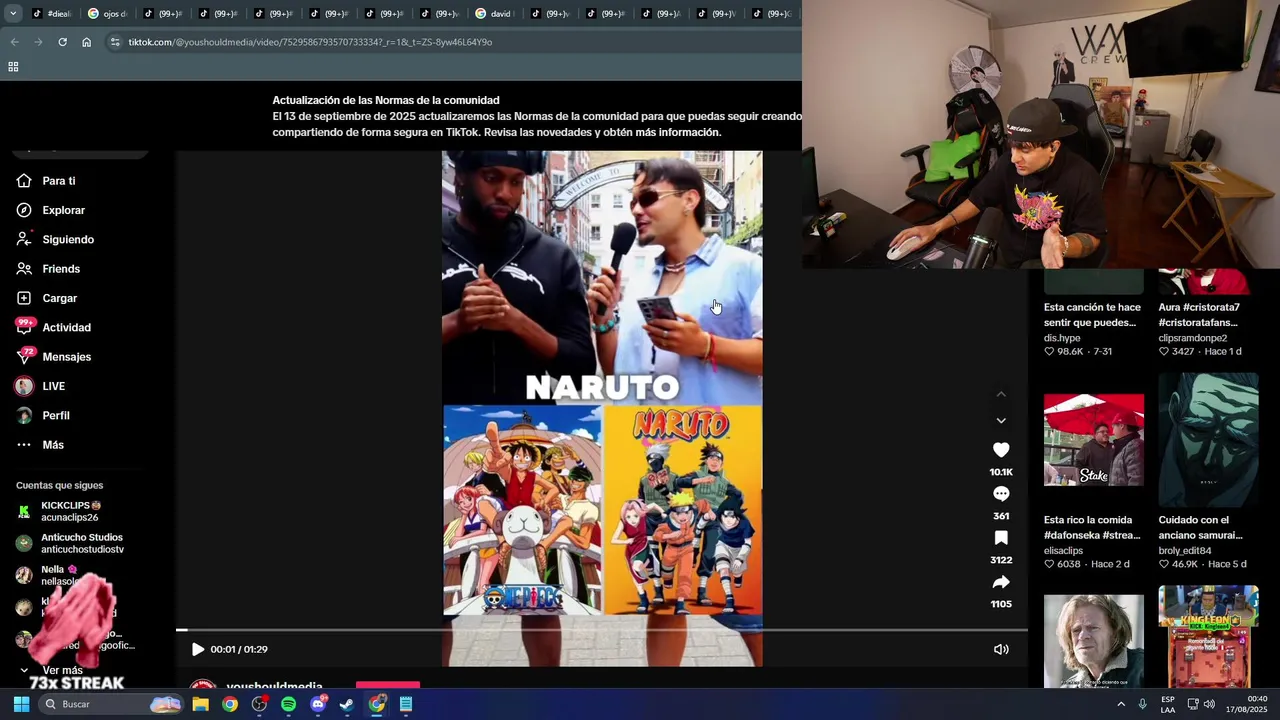Viewport: 1280px width, 720px height.
Task: Open the long-haired man video thumbnail
Action: coord(1094,641)
